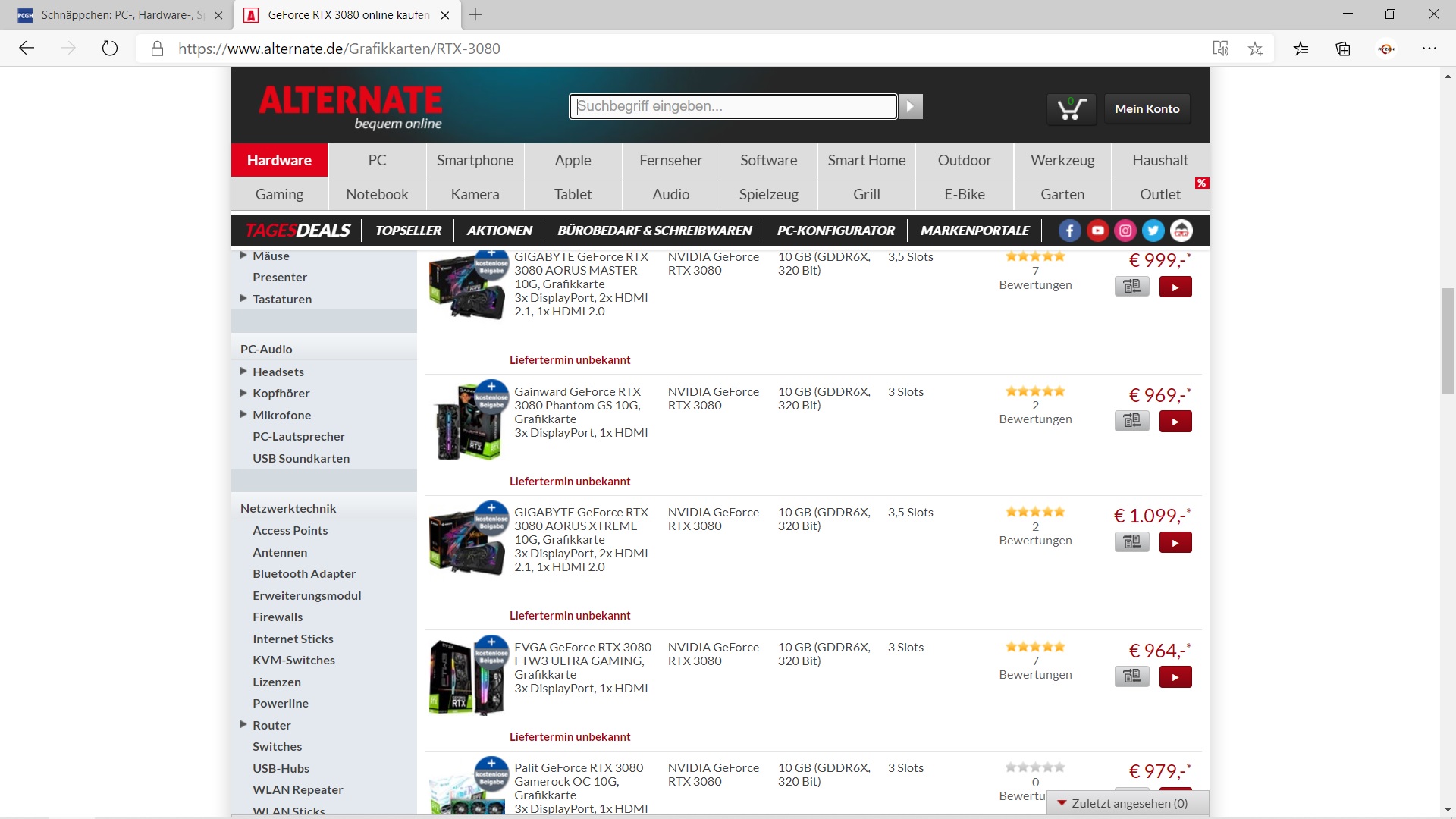Open the Facebook social icon
This screenshot has height=819, width=1456.
pos(1069,231)
